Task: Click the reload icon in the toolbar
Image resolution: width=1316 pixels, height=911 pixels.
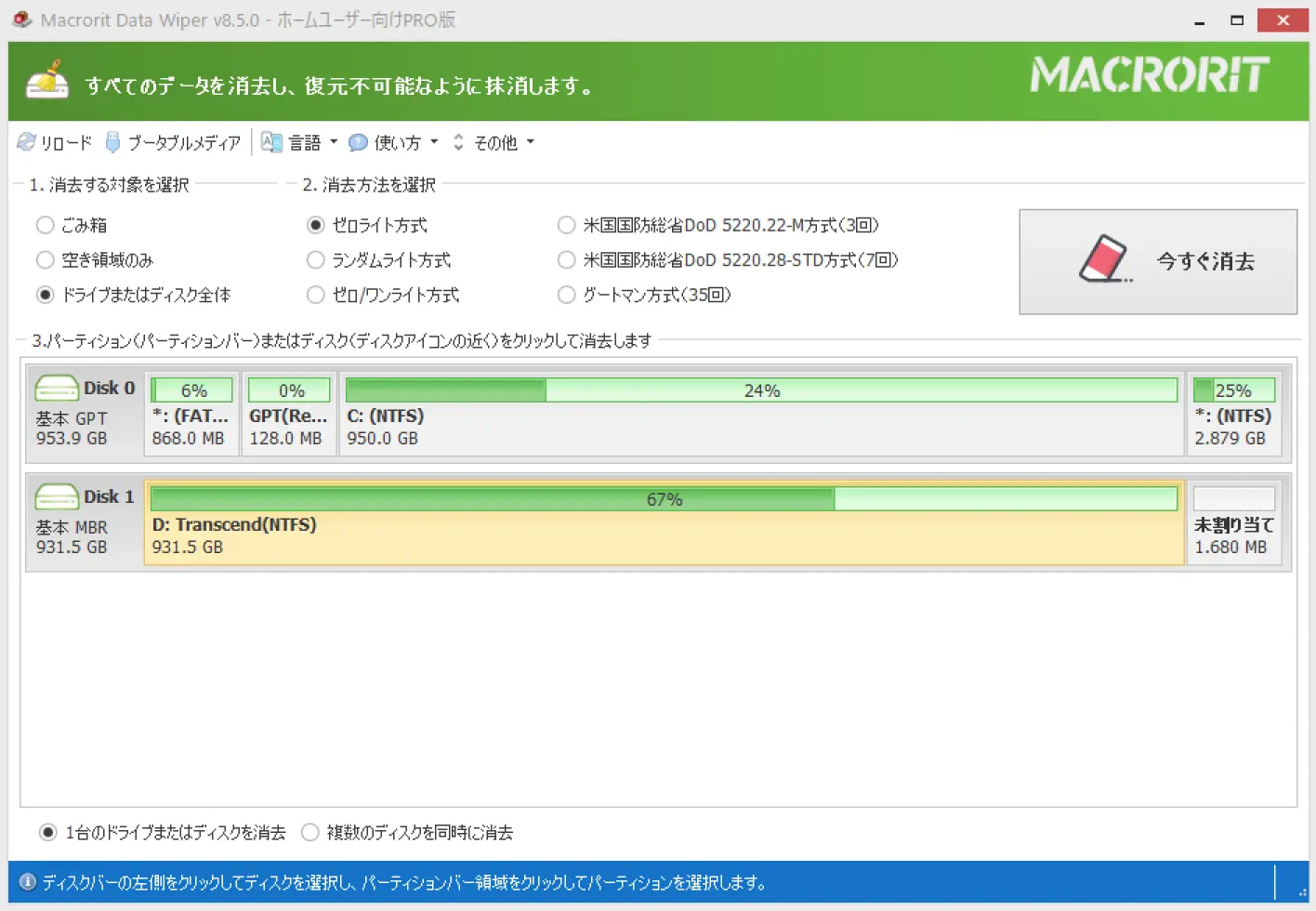Action: point(26,142)
